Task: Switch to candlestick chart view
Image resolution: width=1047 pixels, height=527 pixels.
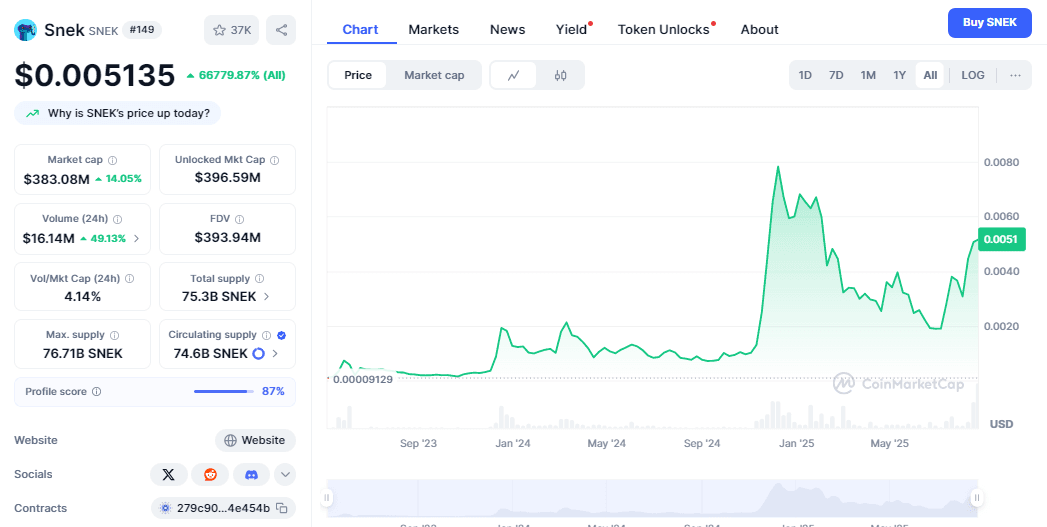Action: (560, 75)
